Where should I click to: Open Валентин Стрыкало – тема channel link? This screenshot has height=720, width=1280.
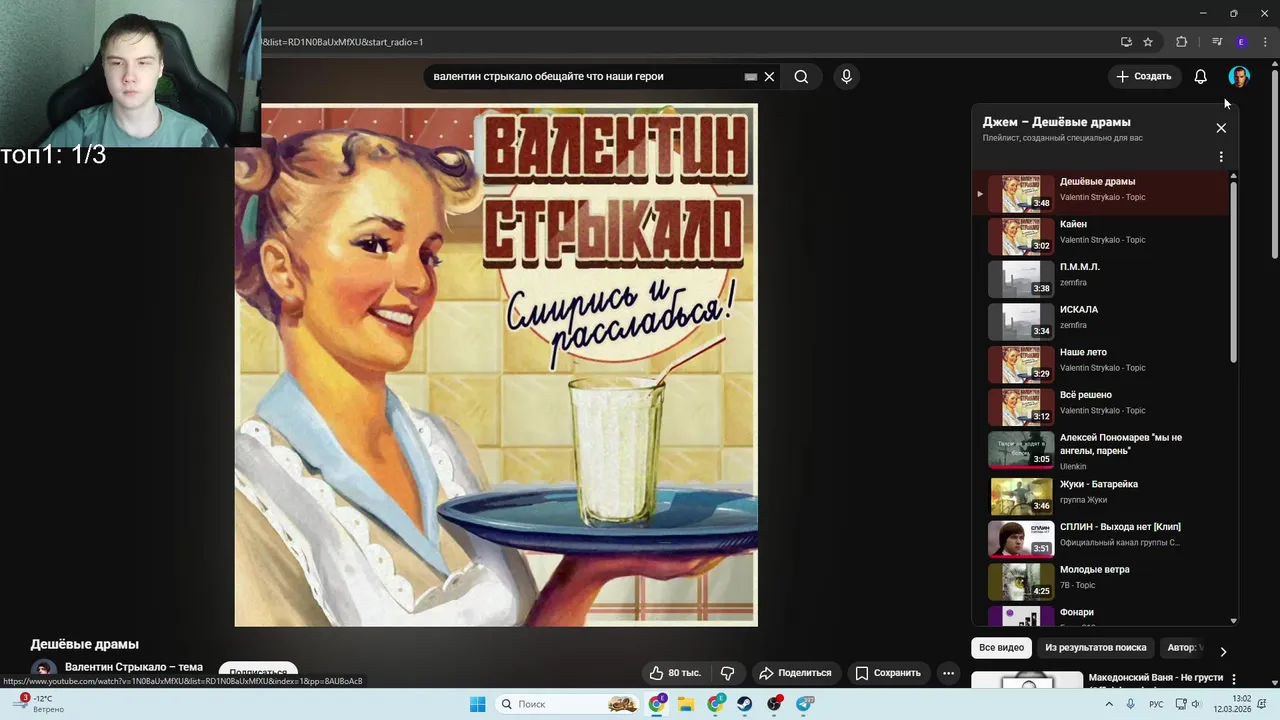pos(134,667)
